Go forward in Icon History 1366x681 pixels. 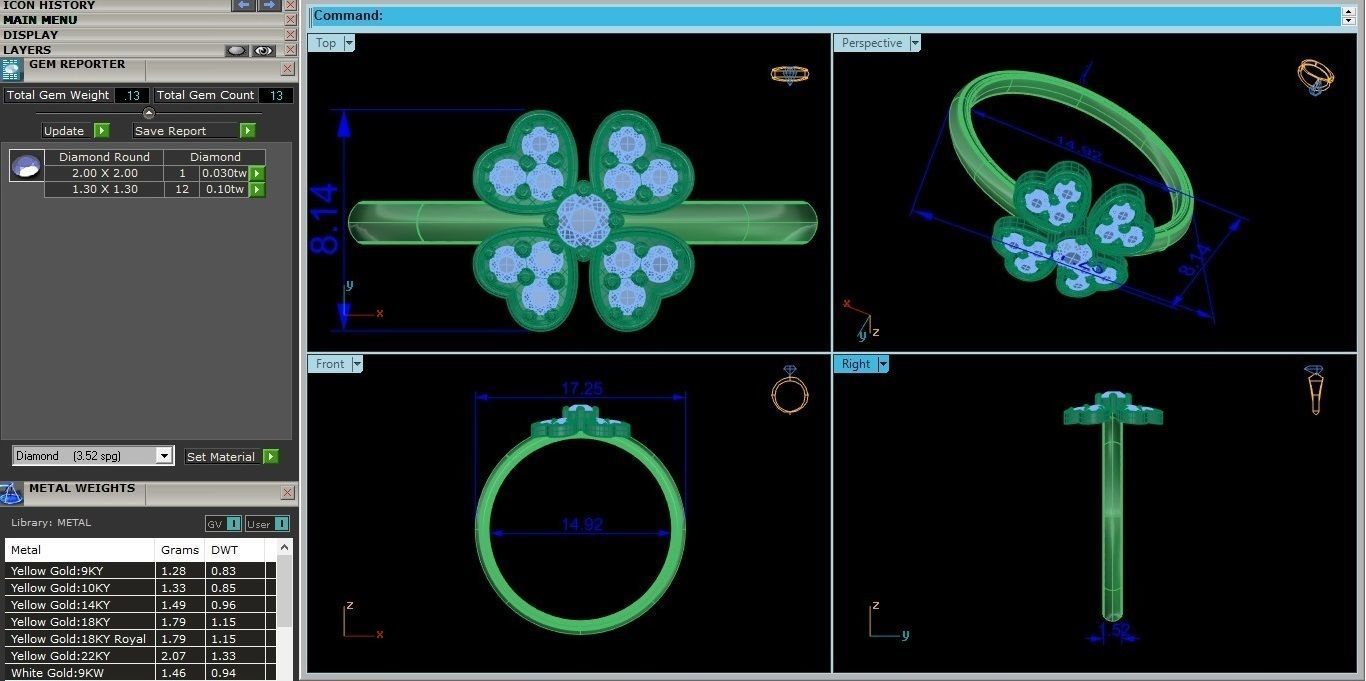point(269,5)
